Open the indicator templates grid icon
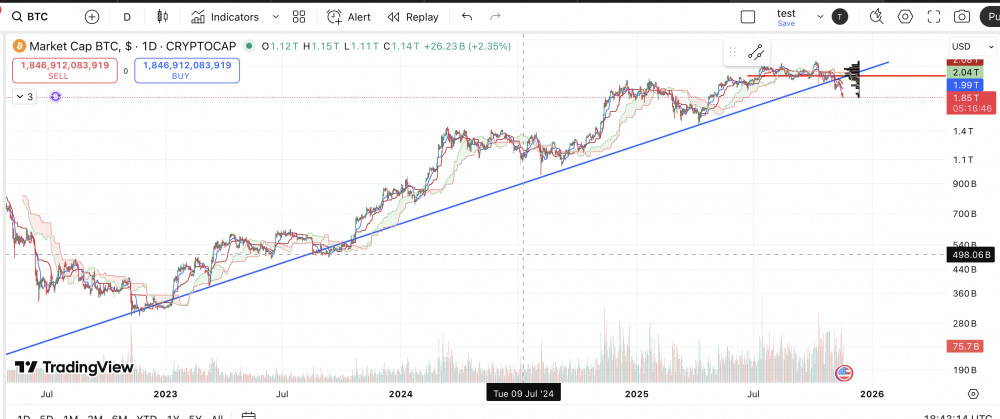 point(299,17)
